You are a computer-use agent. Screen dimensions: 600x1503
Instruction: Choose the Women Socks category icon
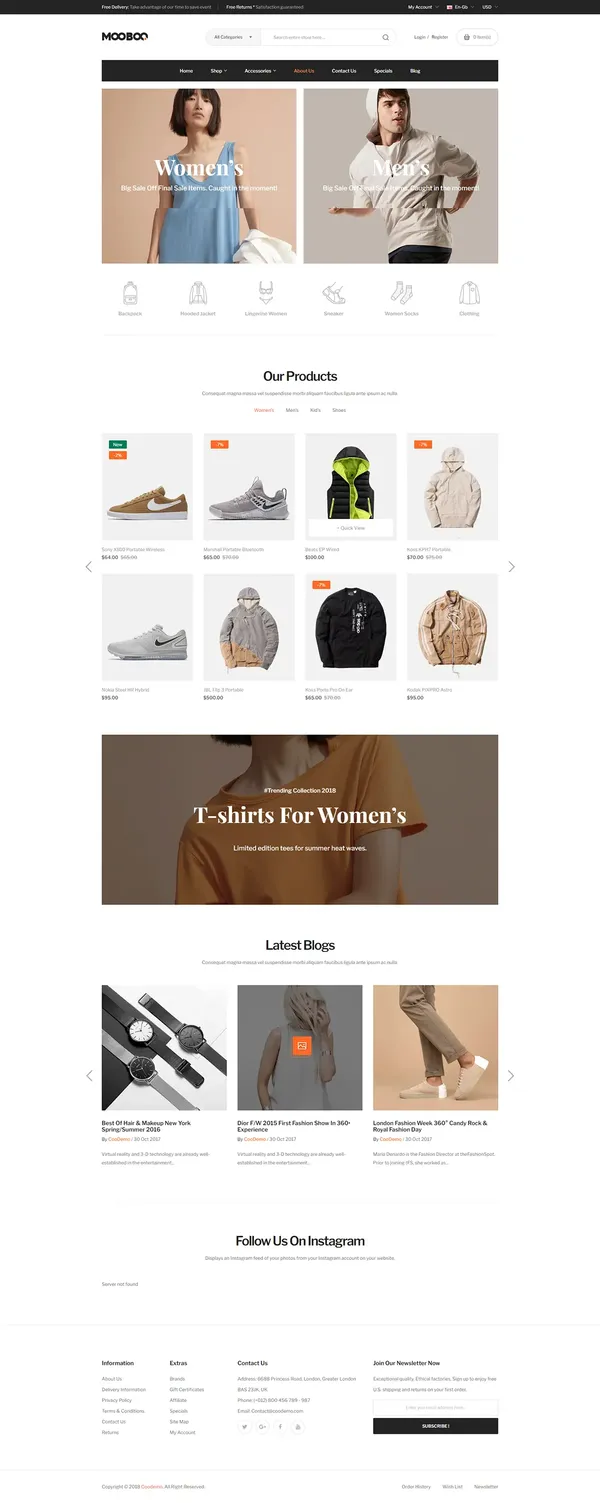401,293
